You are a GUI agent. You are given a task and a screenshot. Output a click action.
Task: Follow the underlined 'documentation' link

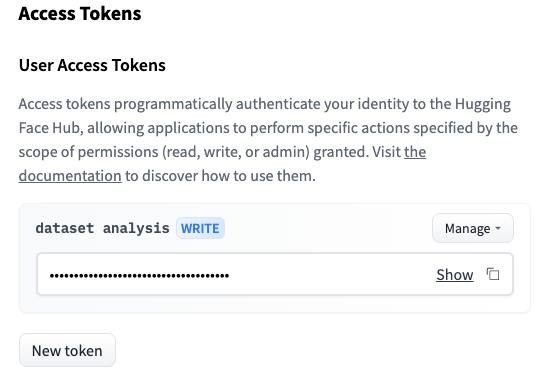click(x=70, y=176)
